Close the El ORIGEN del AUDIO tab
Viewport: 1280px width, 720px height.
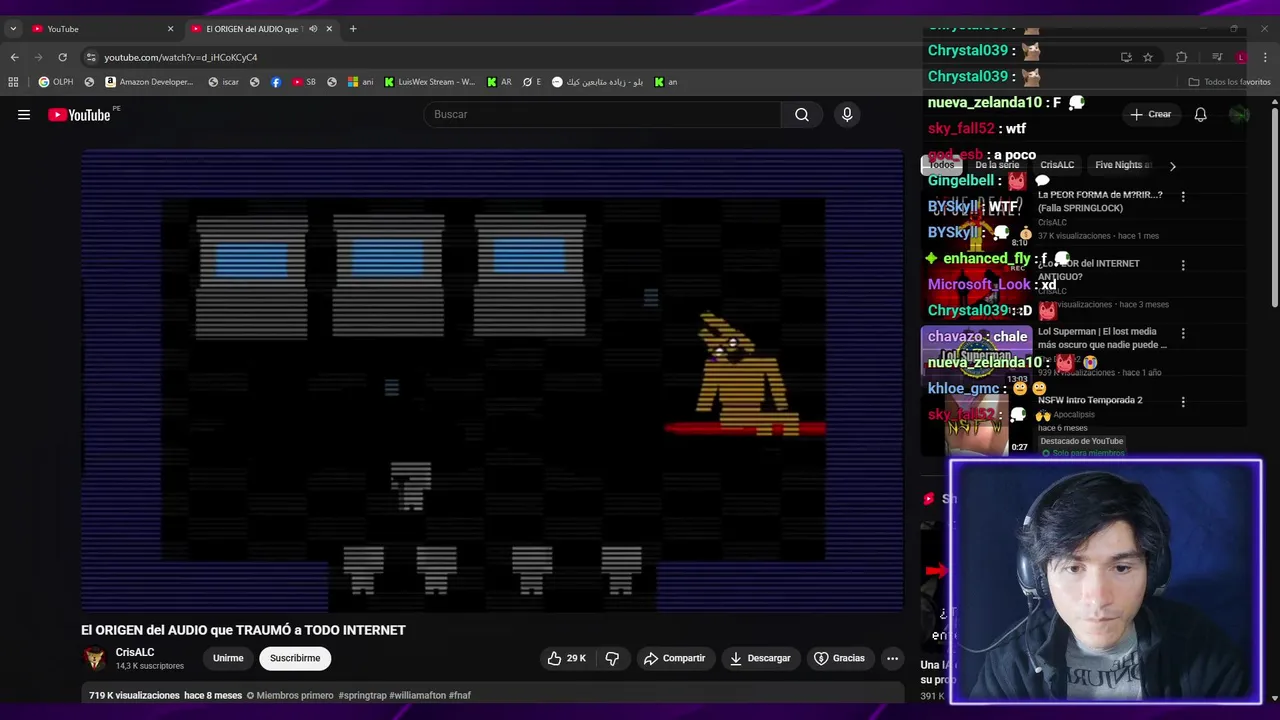point(329,29)
